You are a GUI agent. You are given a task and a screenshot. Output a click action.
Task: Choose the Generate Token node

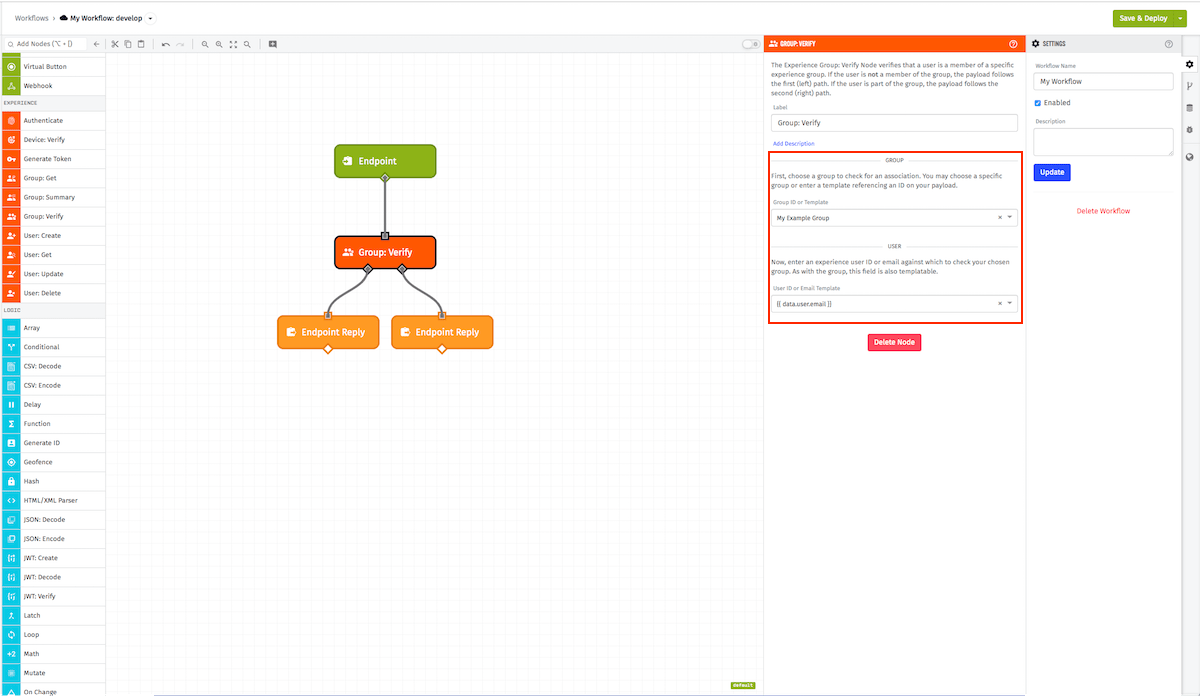tap(53, 159)
